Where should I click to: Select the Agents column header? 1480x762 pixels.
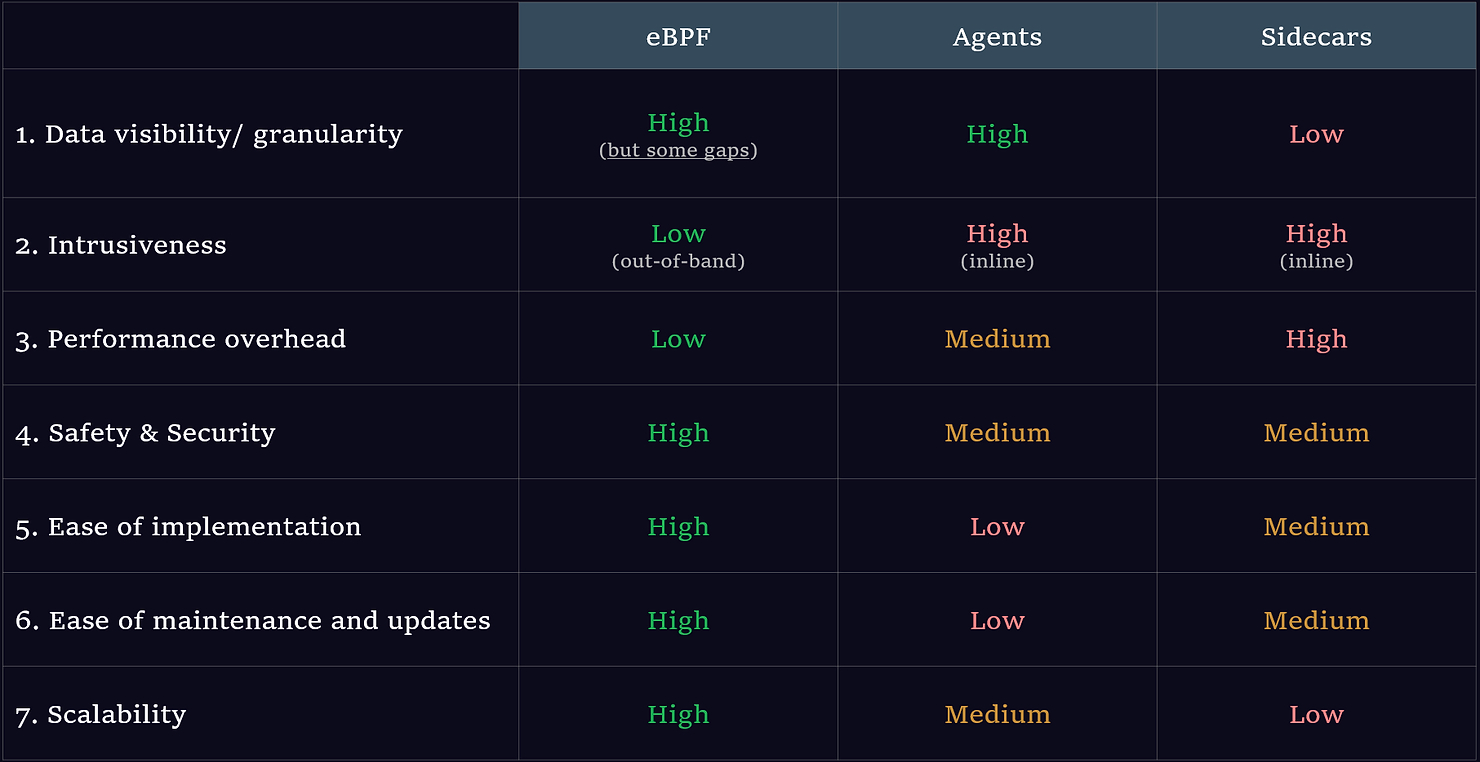click(x=997, y=37)
